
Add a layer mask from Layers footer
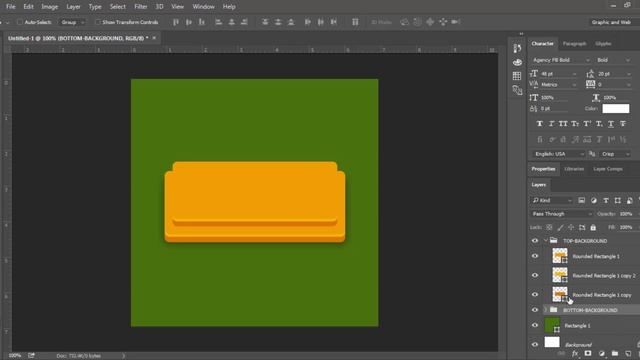click(x=588, y=353)
